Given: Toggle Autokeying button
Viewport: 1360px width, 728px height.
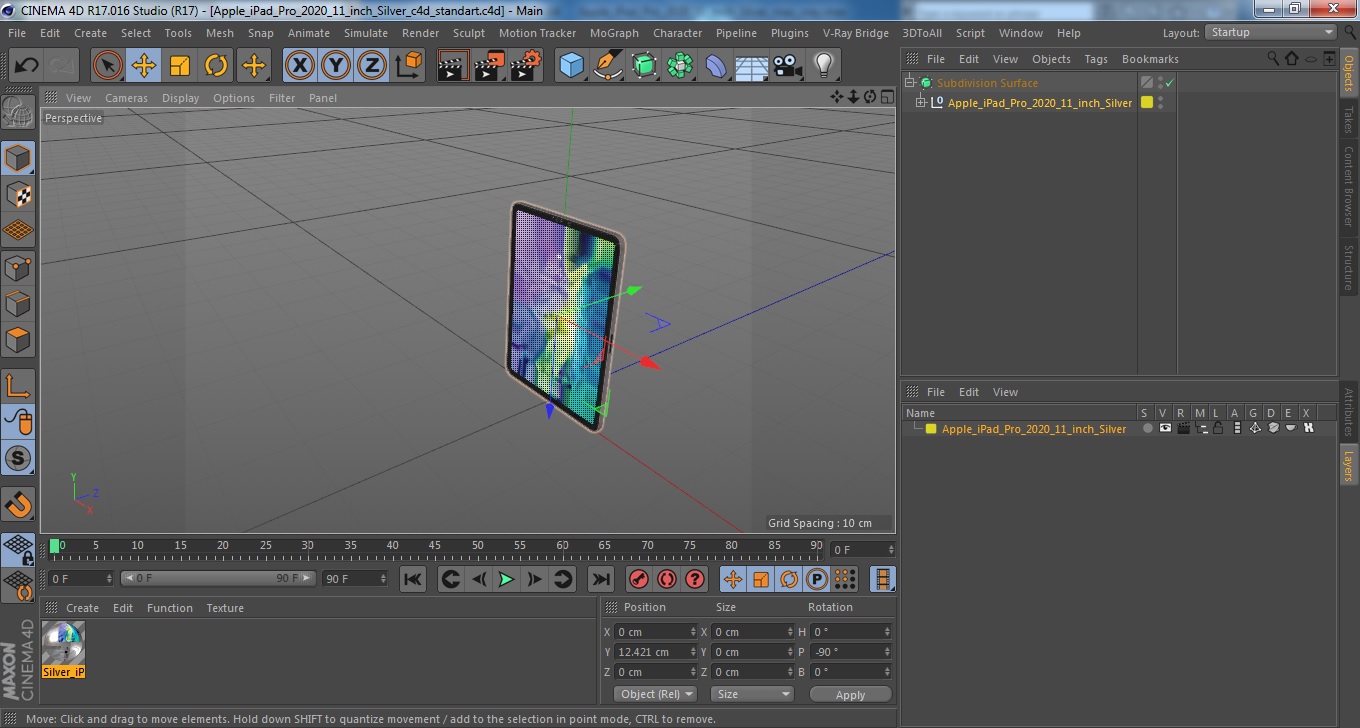Looking at the screenshot, I should (x=667, y=579).
